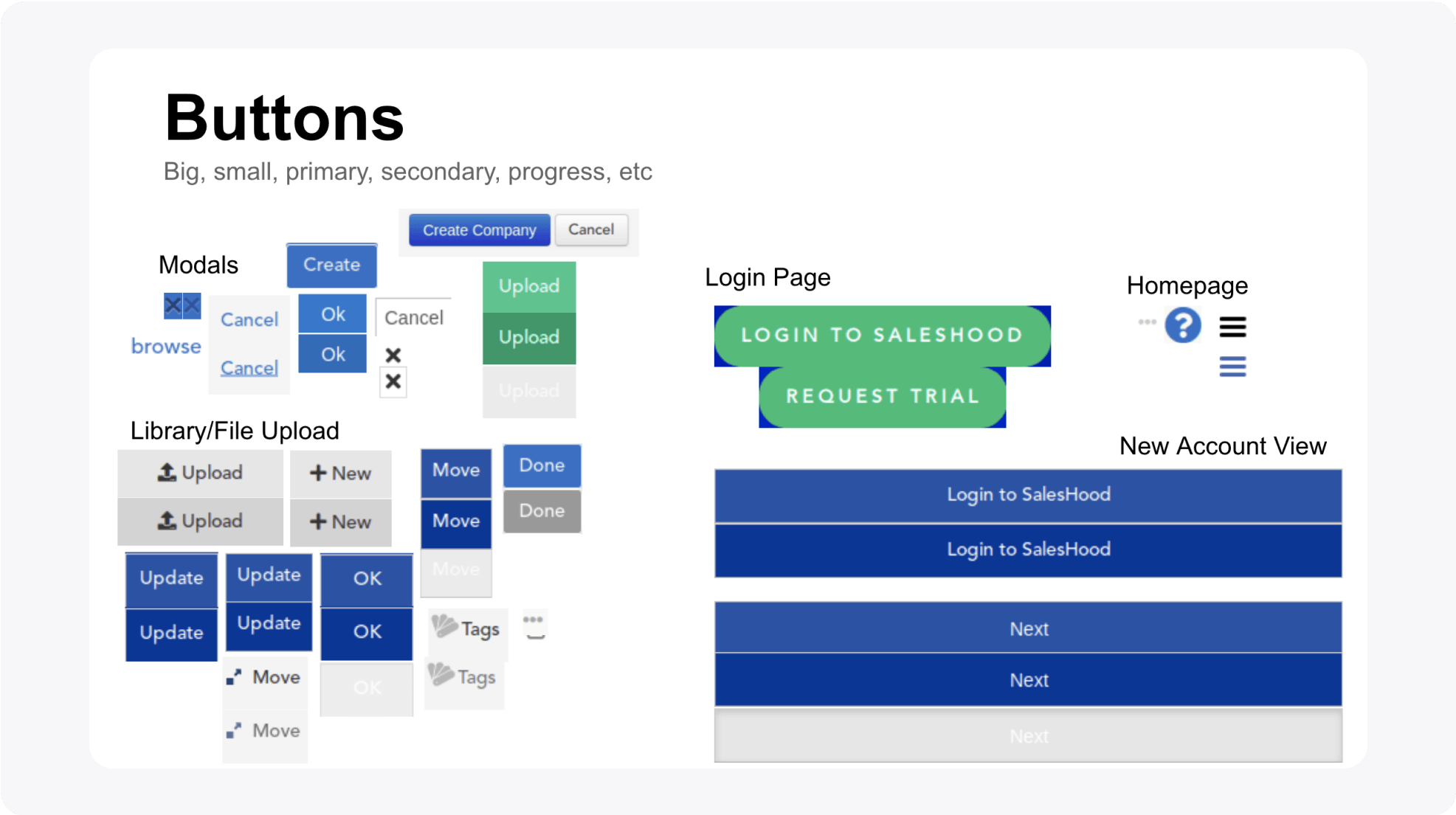Click the underlined Cancel link
1456x815 pixels.
pos(249,367)
